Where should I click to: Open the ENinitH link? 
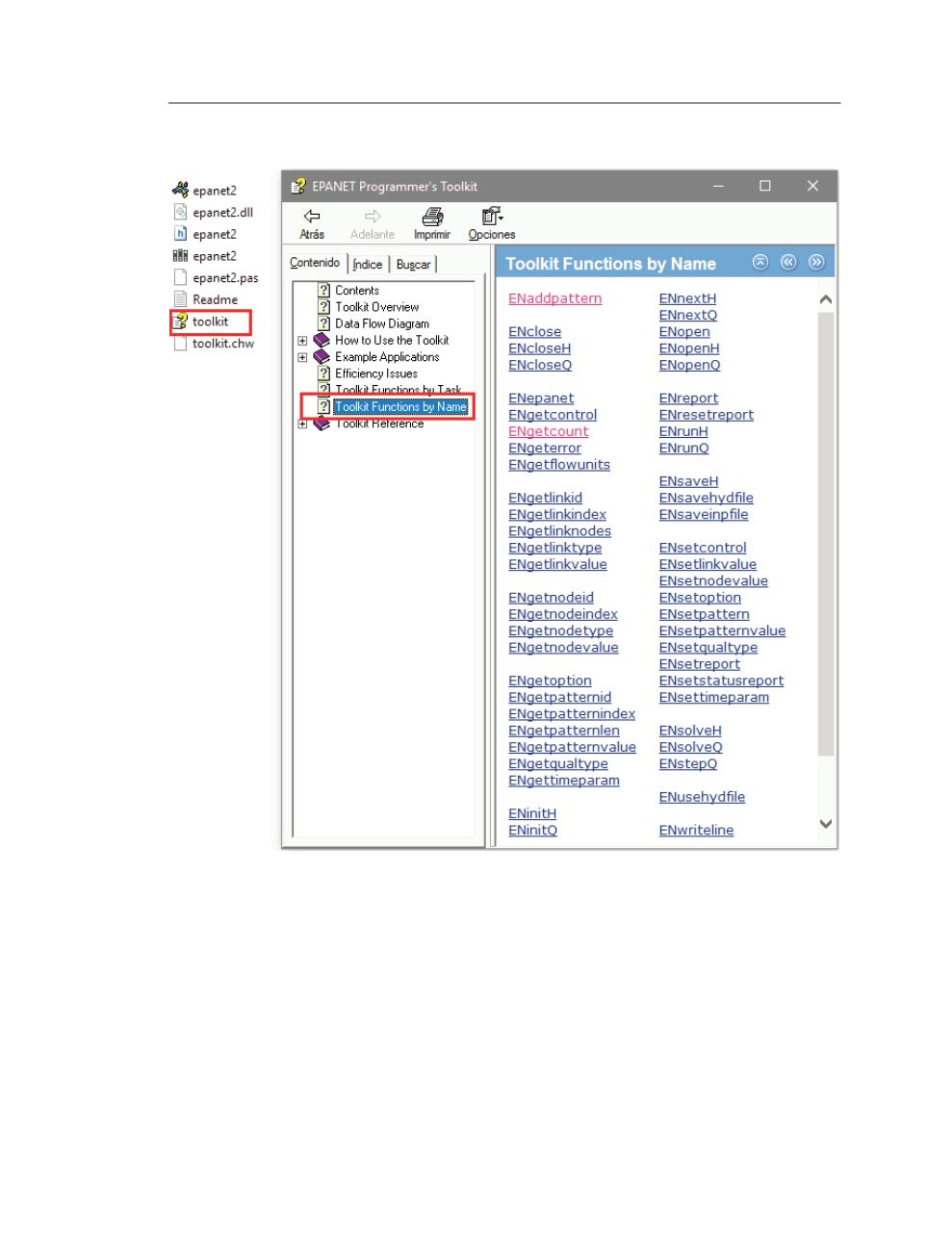[532, 813]
